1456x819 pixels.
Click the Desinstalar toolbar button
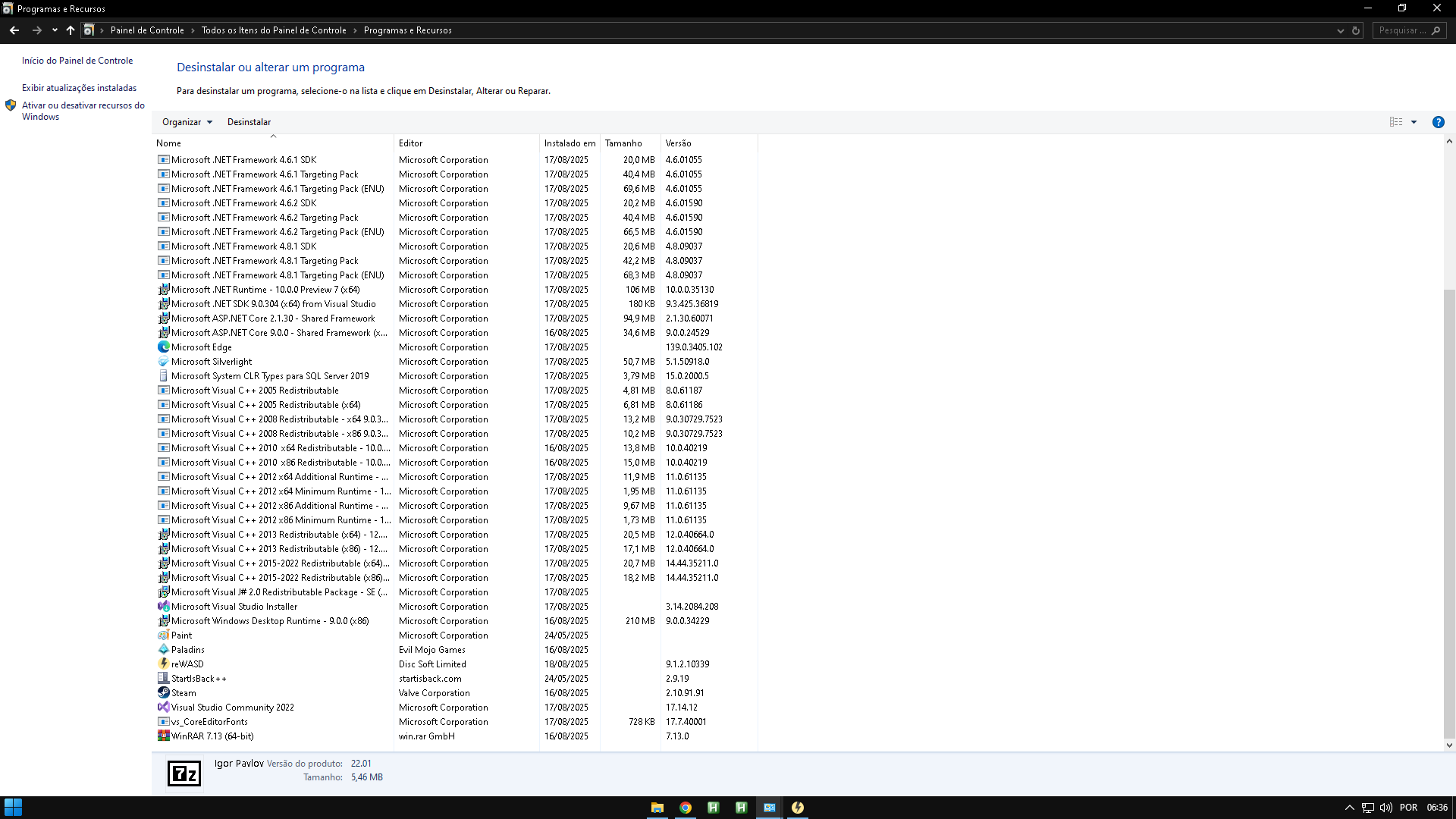[x=249, y=122]
